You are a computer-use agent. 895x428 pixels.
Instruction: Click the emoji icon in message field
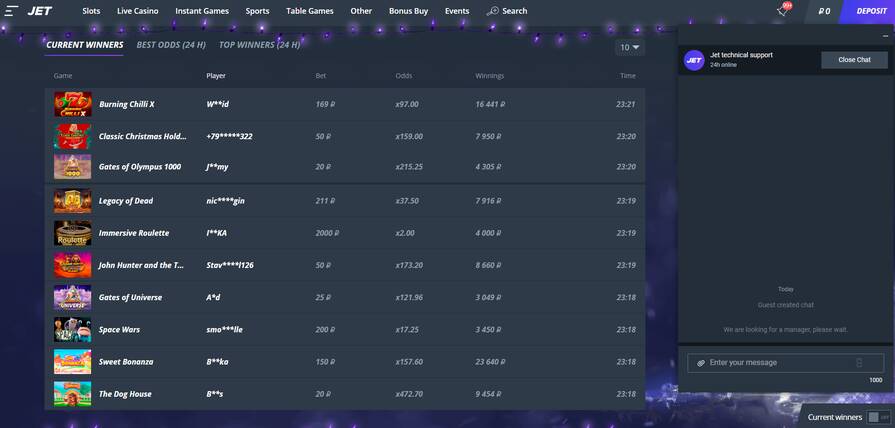pyautogui.click(x=859, y=363)
